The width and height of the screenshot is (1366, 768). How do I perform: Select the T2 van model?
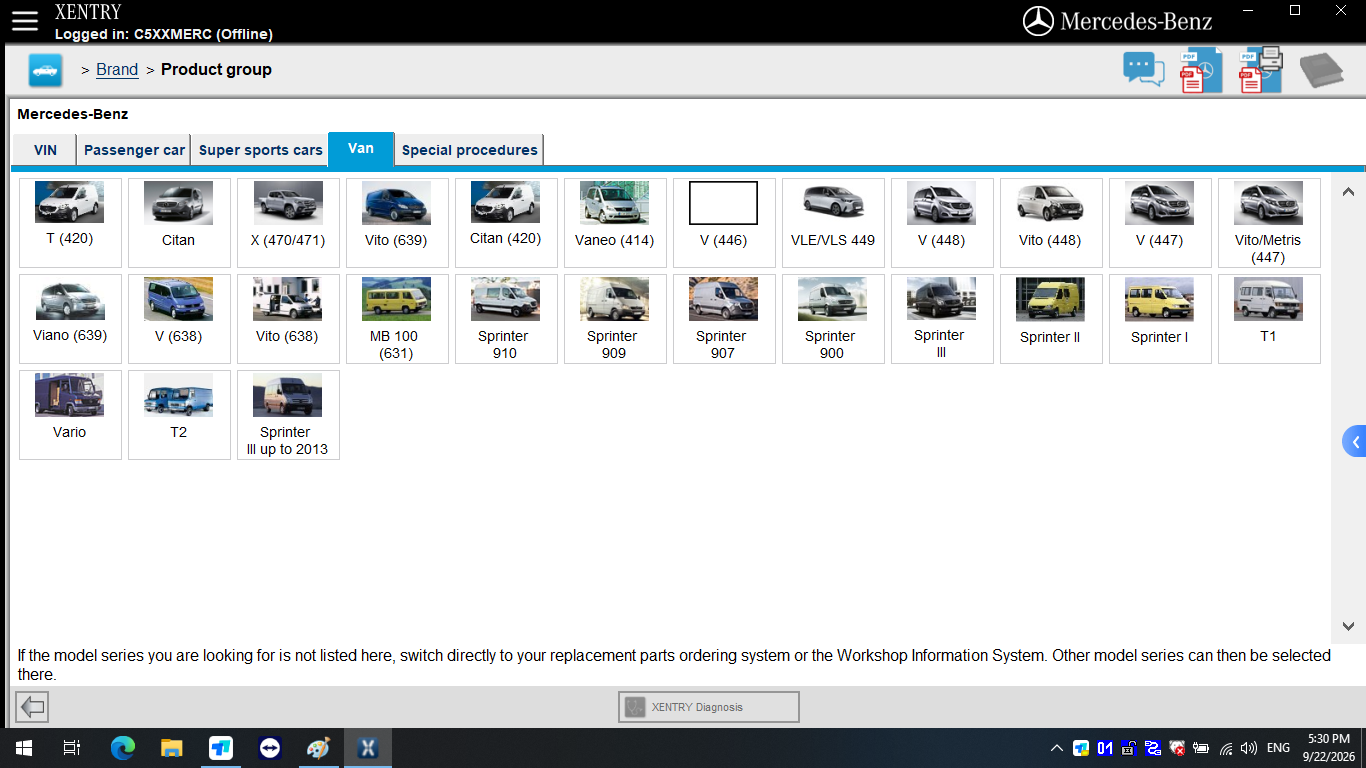click(x=179, y=415)
